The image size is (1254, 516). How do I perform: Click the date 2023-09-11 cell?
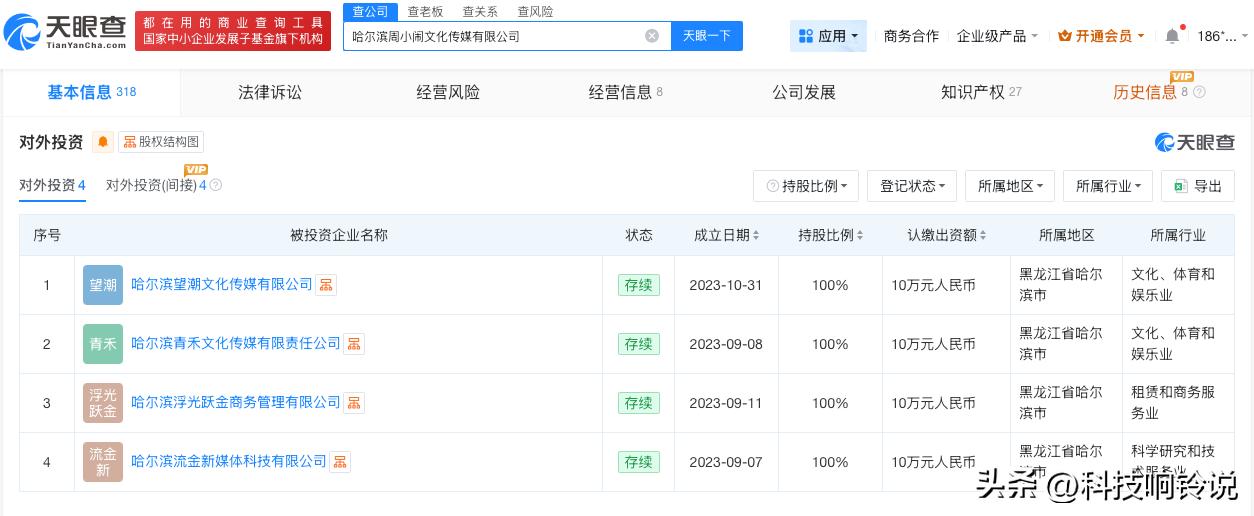point(726,403)
